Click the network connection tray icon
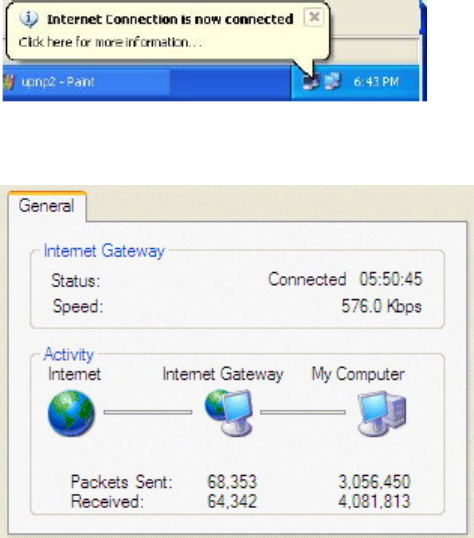The width and height of the screenshot is (474, 538). (x=332, y=82)
